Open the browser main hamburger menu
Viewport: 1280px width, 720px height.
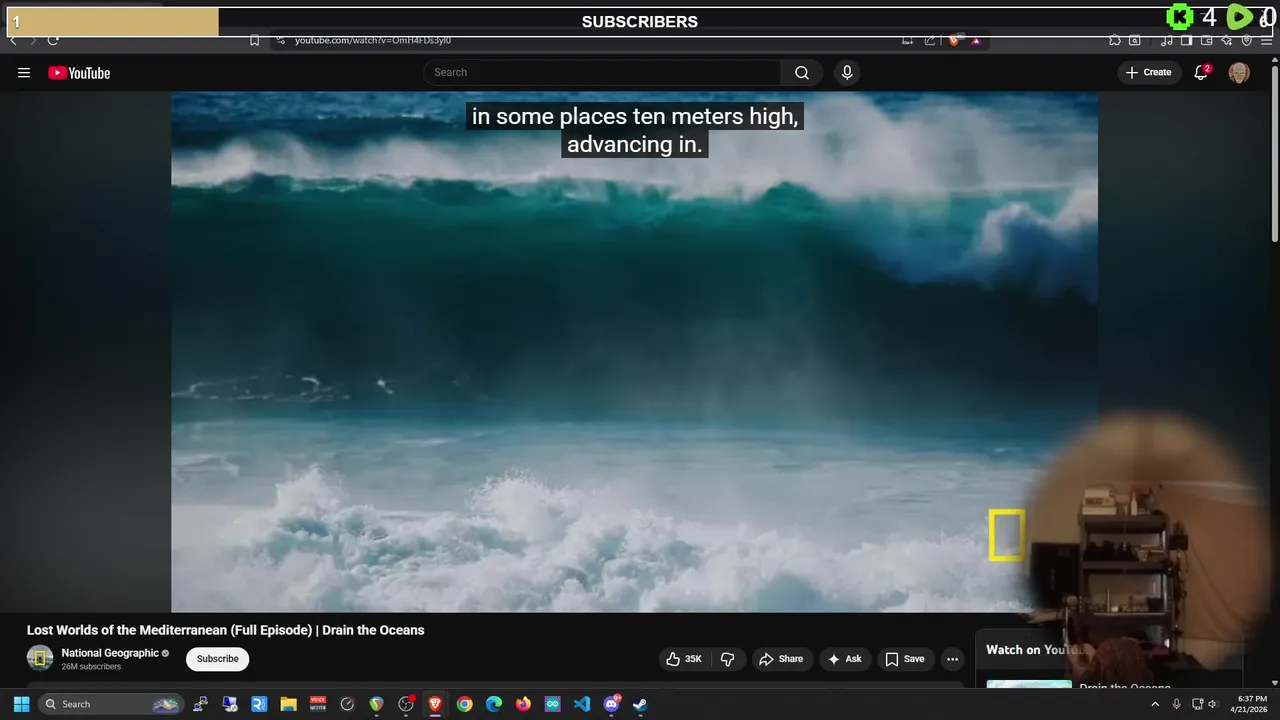click(x=1266, y=40)
